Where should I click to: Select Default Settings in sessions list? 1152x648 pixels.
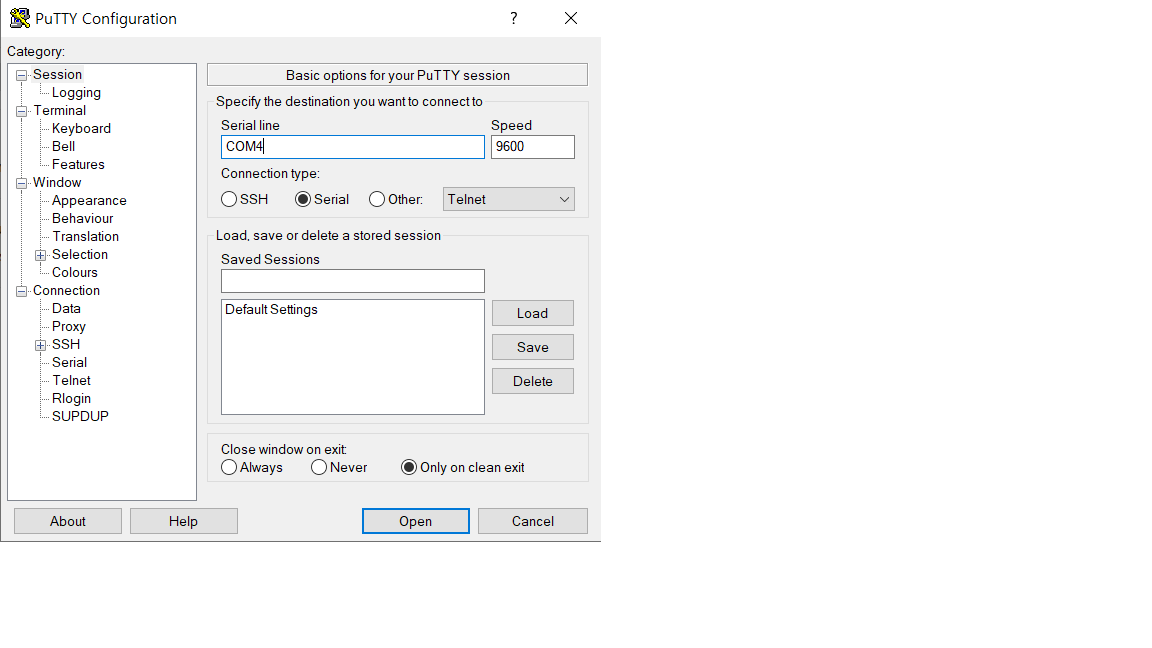point(271,309)
